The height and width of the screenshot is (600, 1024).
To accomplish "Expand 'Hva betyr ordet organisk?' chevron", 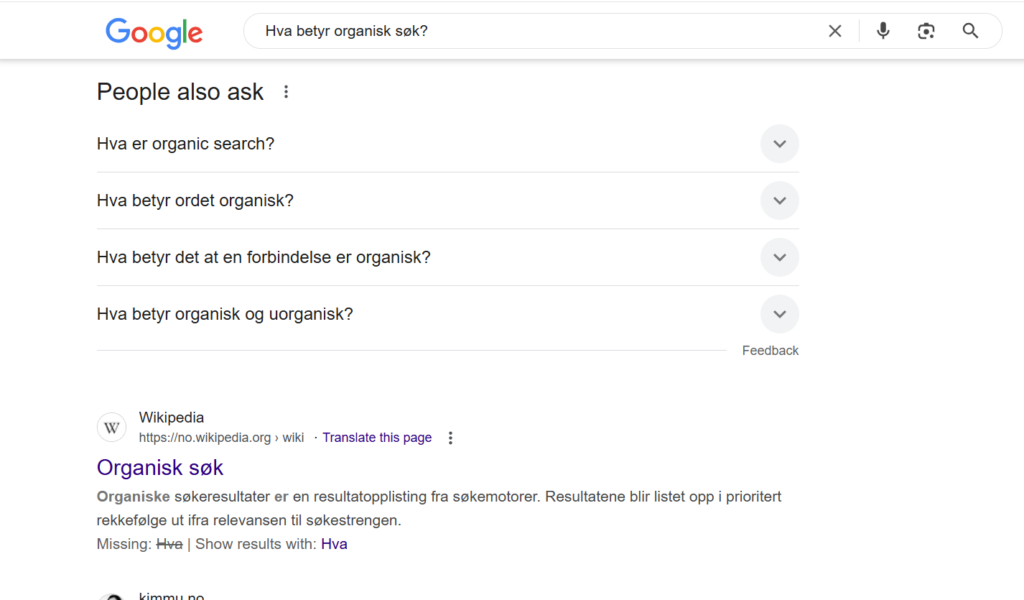I will click(779, 200).
